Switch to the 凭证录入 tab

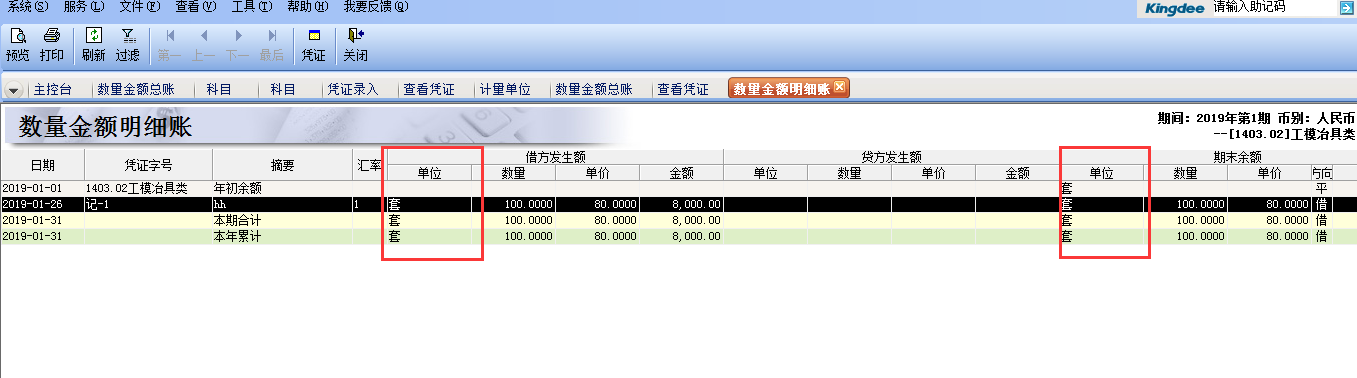coord(353,89)
